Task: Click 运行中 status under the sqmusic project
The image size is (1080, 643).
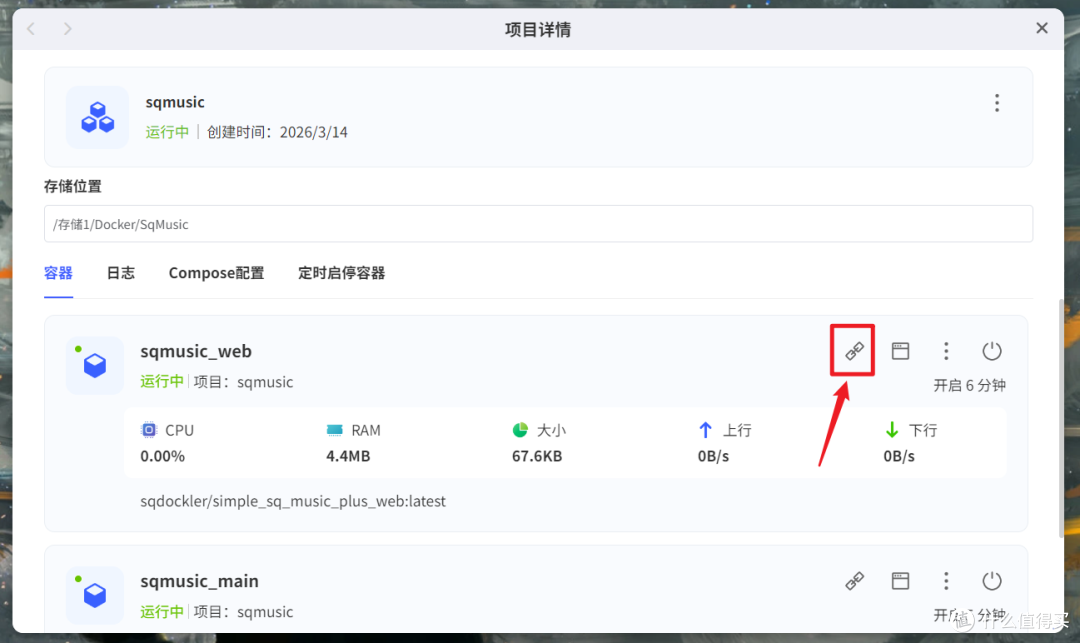Action: tap(167, 132)
